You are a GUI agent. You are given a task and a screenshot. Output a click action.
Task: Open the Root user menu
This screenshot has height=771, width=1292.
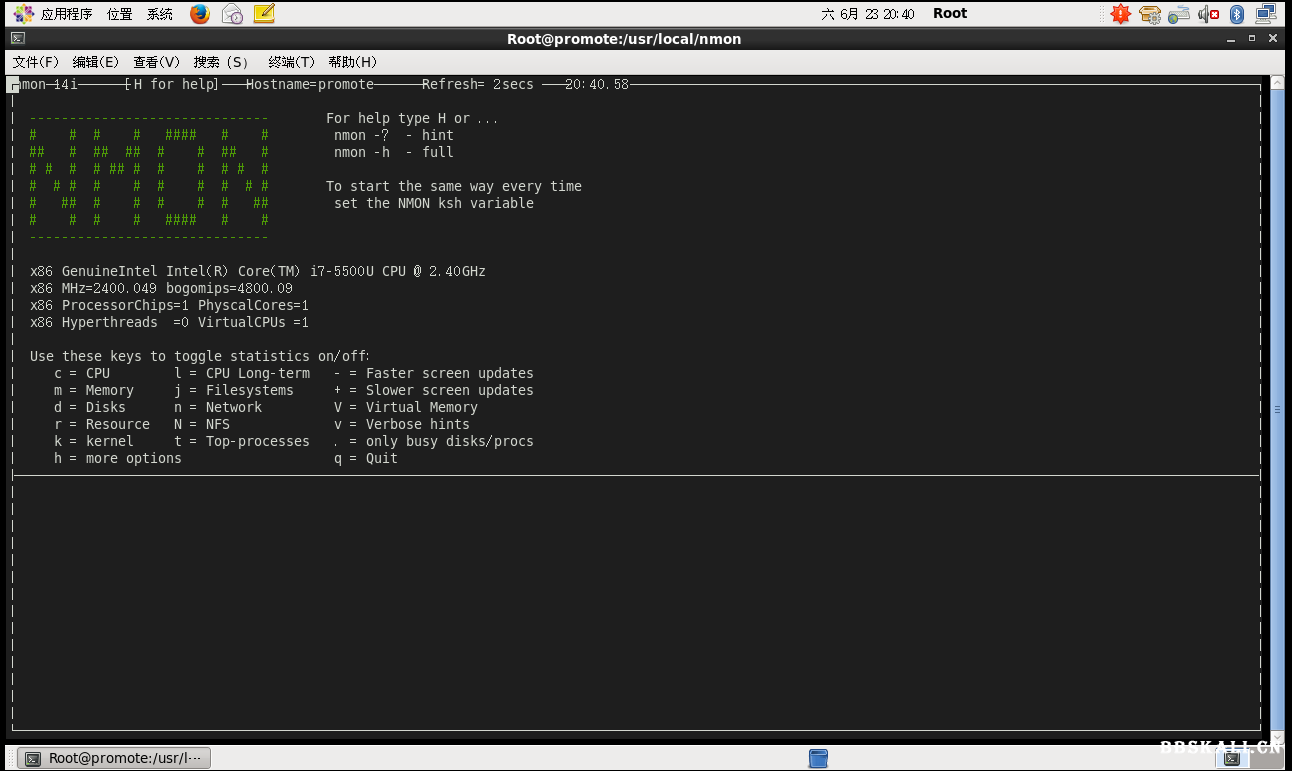pos(948,13)
